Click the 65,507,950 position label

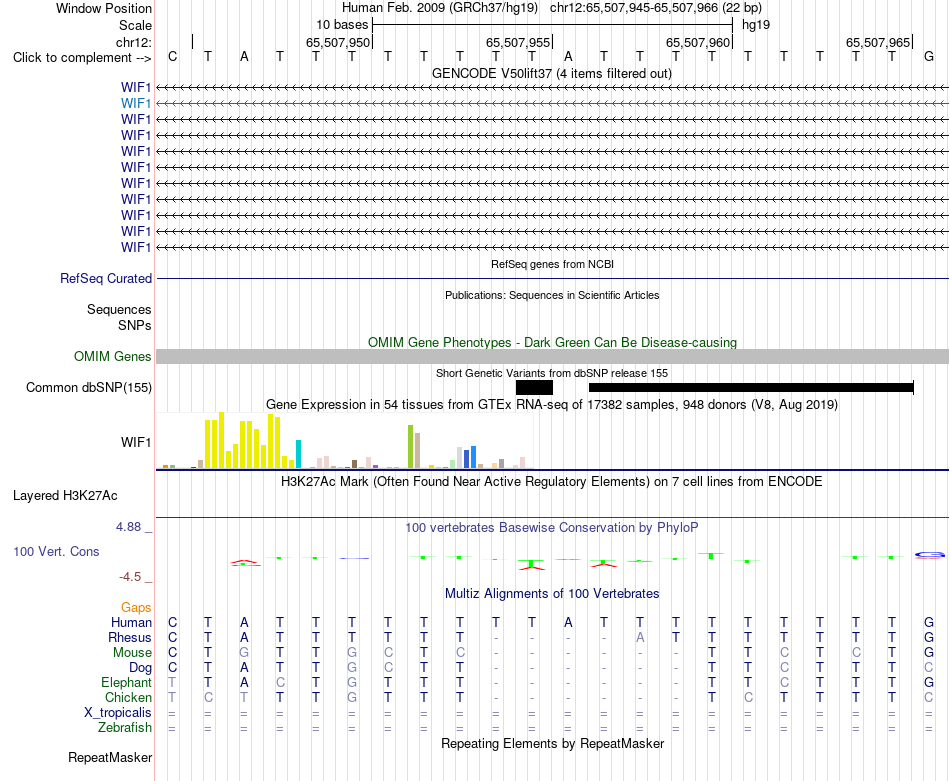coord(337,42)
